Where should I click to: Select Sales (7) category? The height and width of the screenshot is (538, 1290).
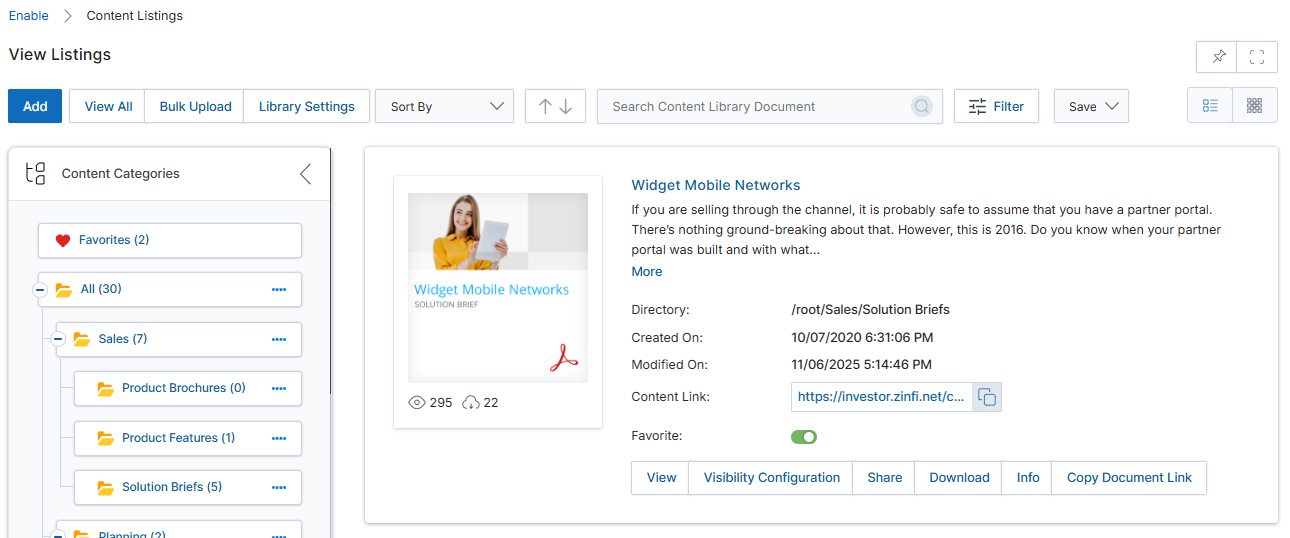pyautogui.click(x=179, y=339)
